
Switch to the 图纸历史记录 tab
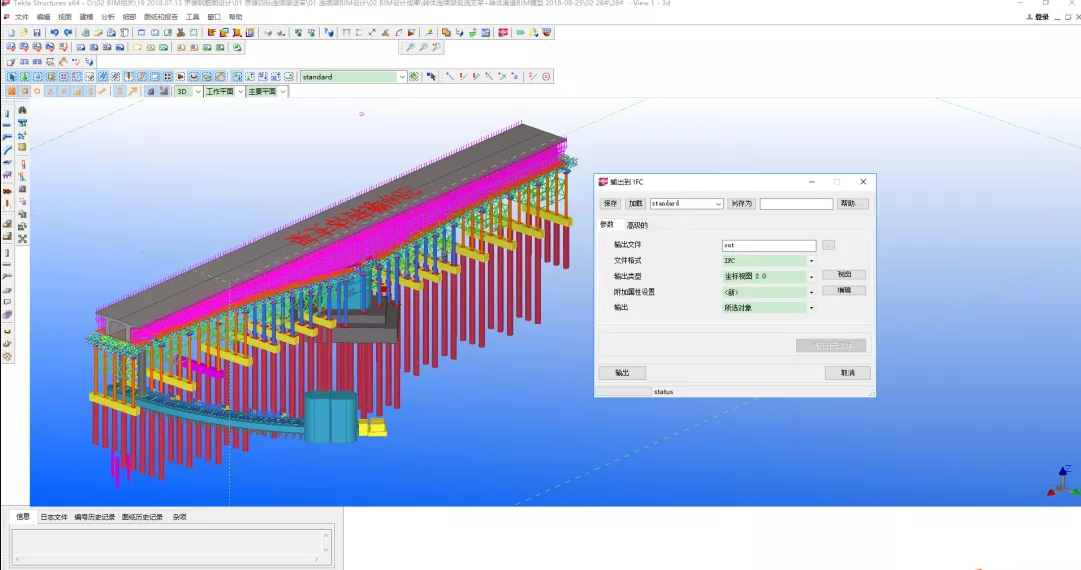point(142,516)
